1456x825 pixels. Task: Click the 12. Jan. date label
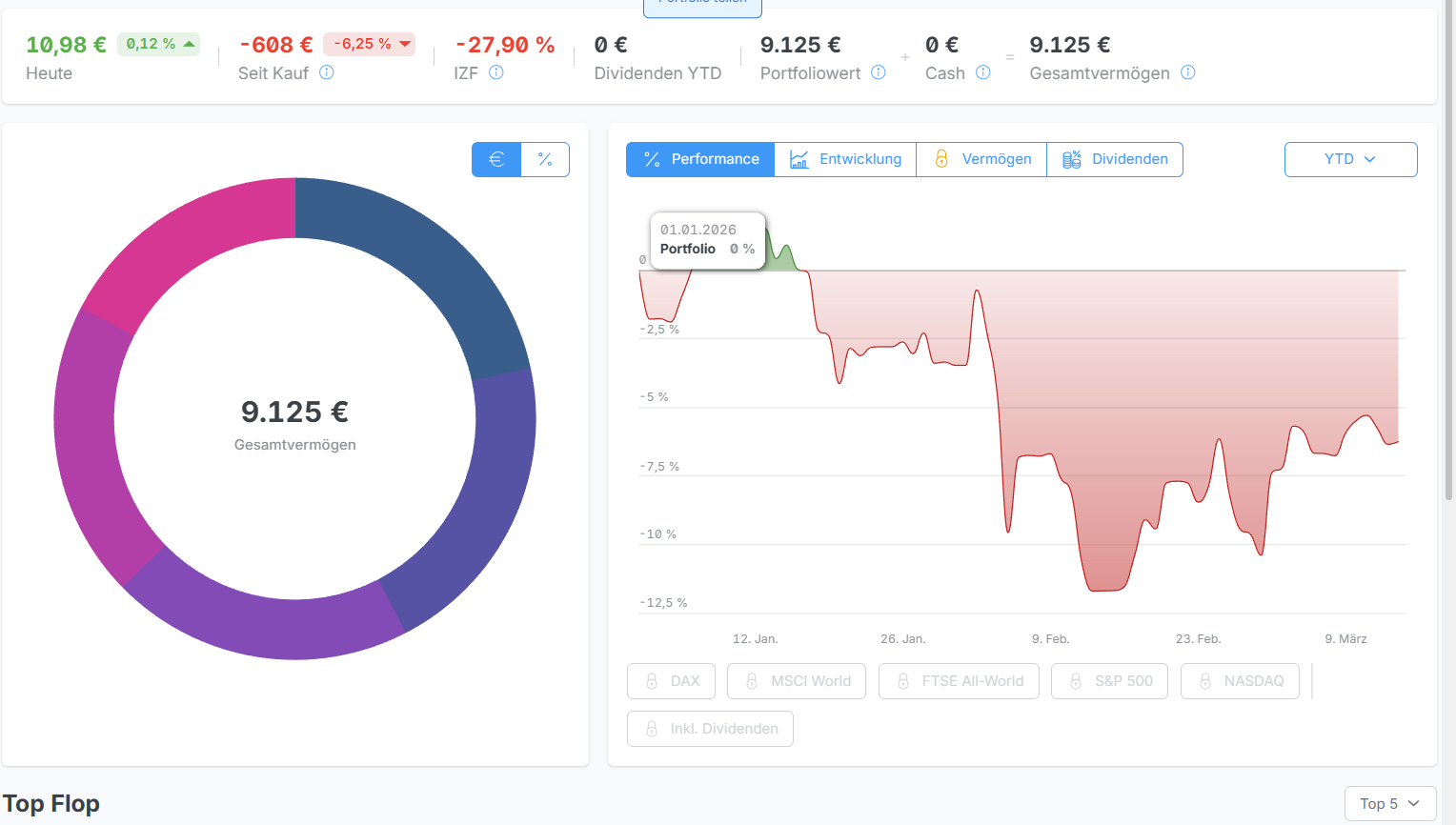click(x=756, y=639)
